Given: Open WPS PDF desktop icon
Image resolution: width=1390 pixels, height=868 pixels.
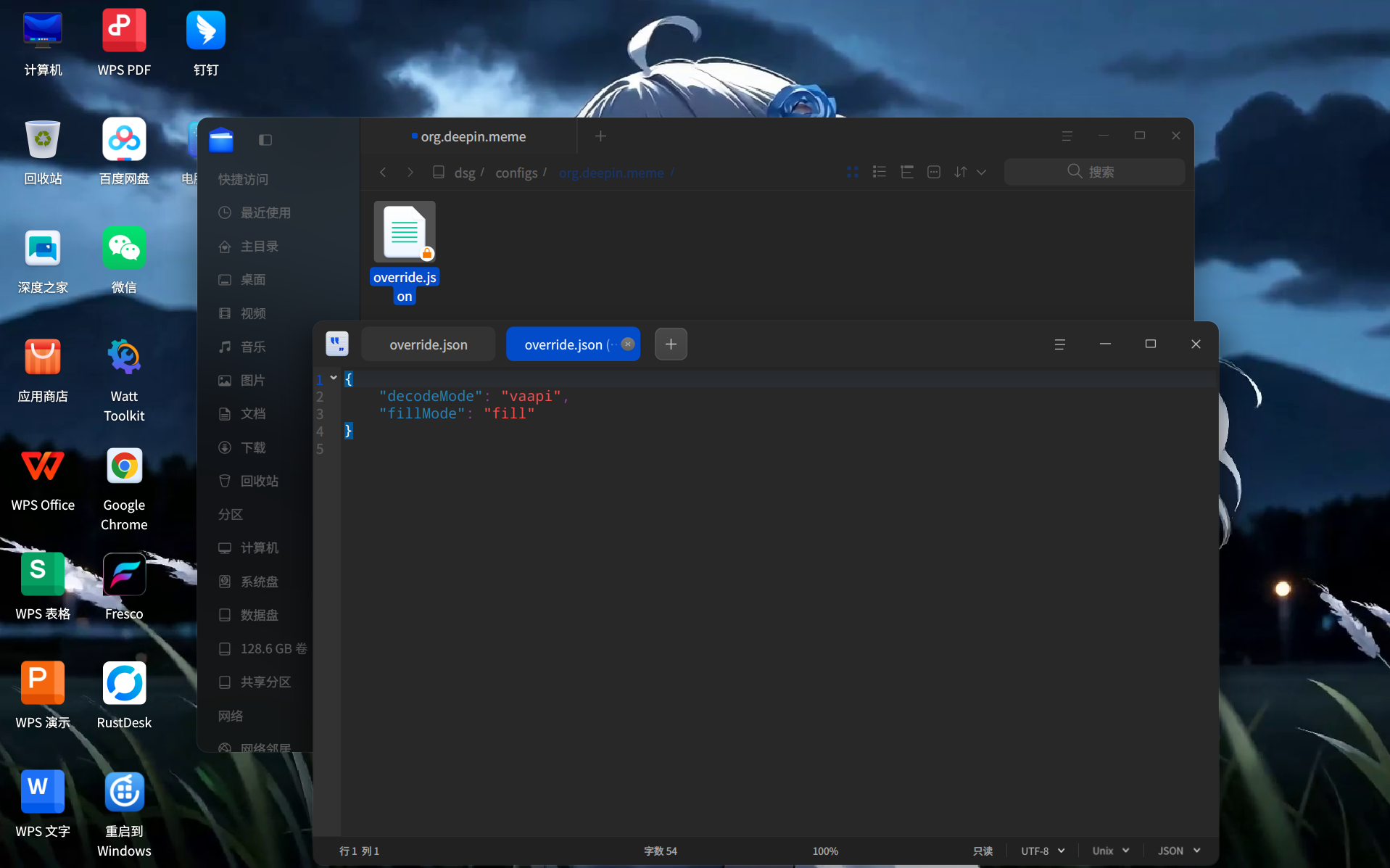Looking at the screenshot, I should click(x=124, y=43).
